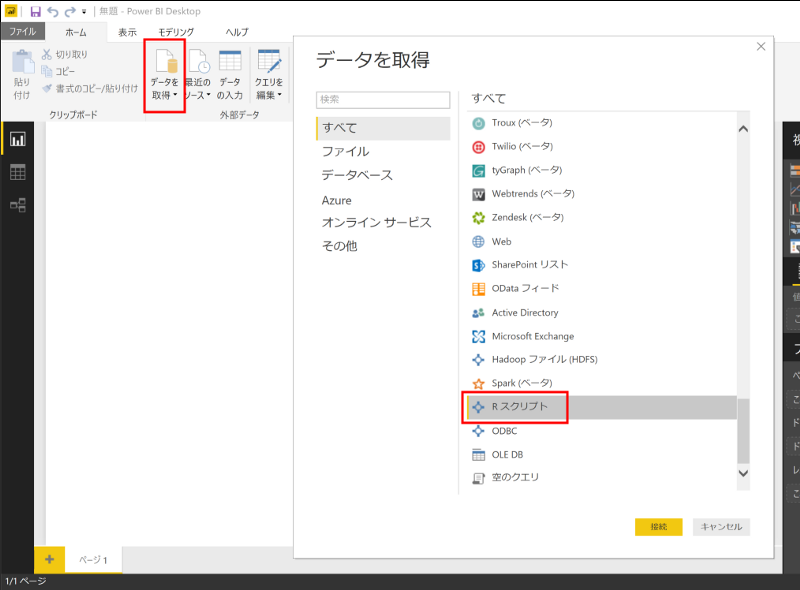This screenshot has height=590, width=800.
Task: Choose Microsoft Exchange data source
Action: (602, 336)
